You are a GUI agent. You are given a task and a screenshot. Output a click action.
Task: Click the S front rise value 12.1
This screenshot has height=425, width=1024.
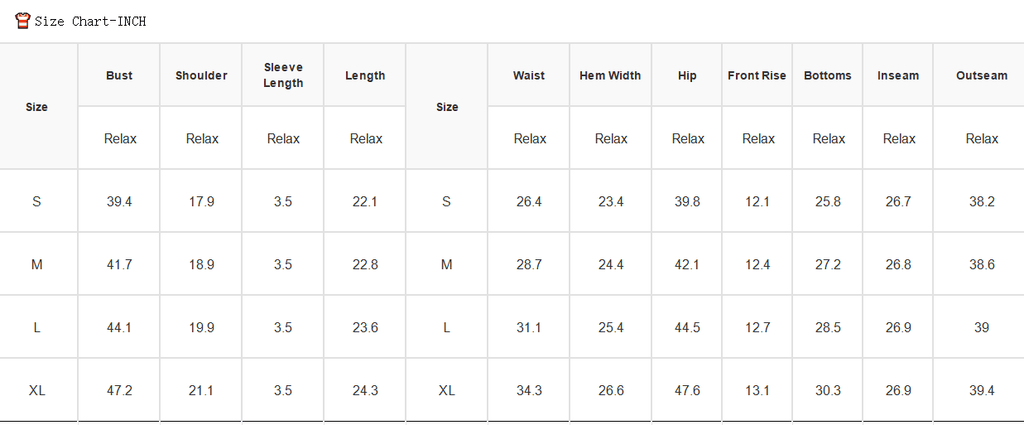pyautogui.click(x=757, y=202)
